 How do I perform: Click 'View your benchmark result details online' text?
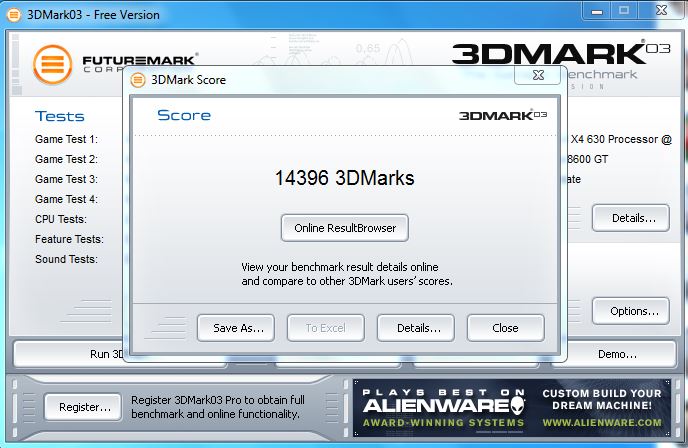[x=340, y=267]
